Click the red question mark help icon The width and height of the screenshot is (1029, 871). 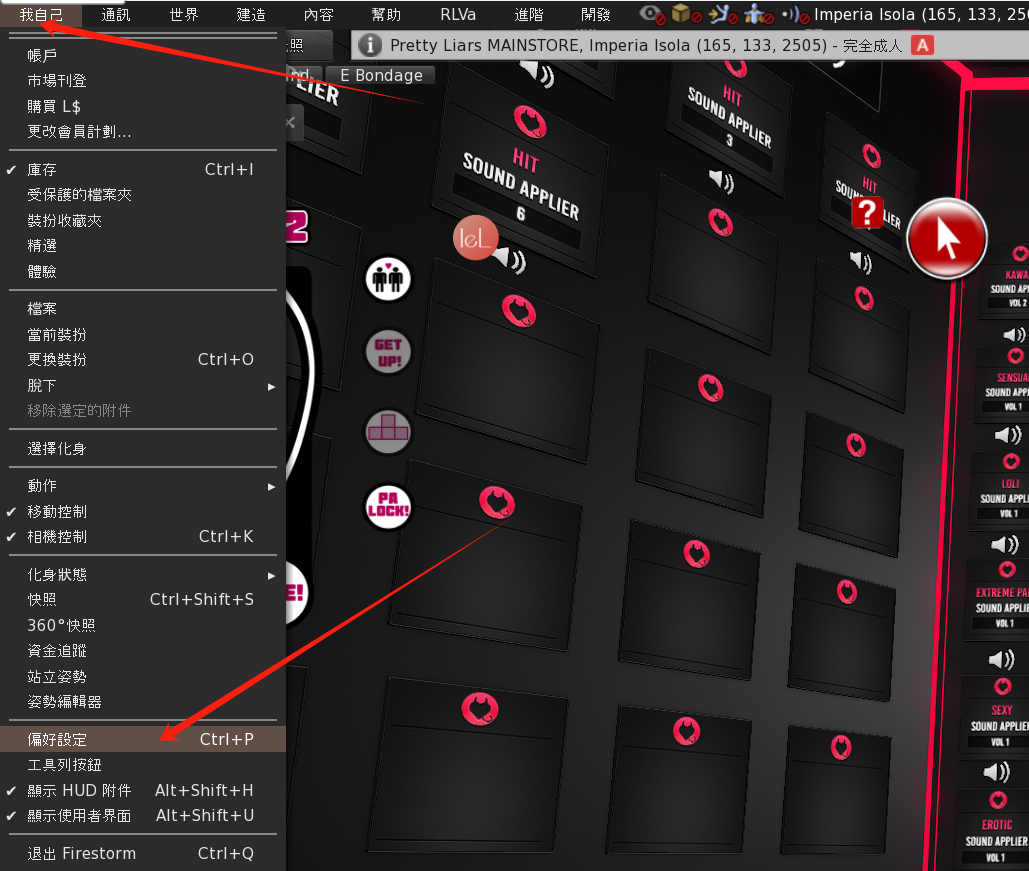tap(867, 213)
